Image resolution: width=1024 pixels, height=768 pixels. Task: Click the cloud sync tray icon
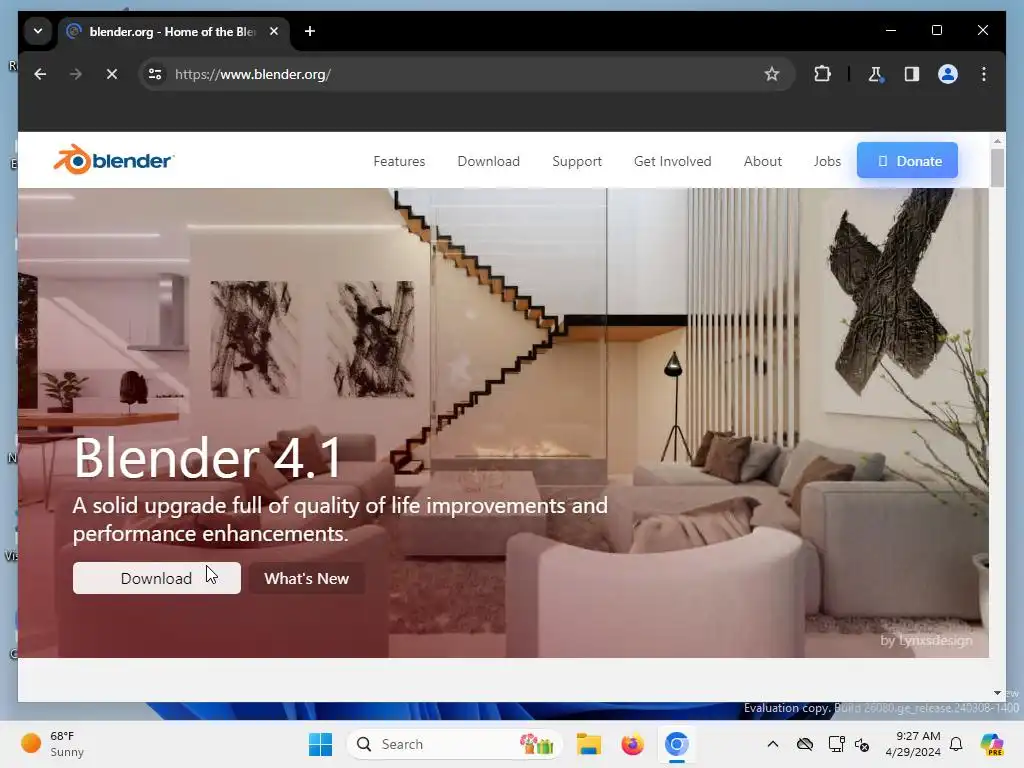tap(805, 744)
